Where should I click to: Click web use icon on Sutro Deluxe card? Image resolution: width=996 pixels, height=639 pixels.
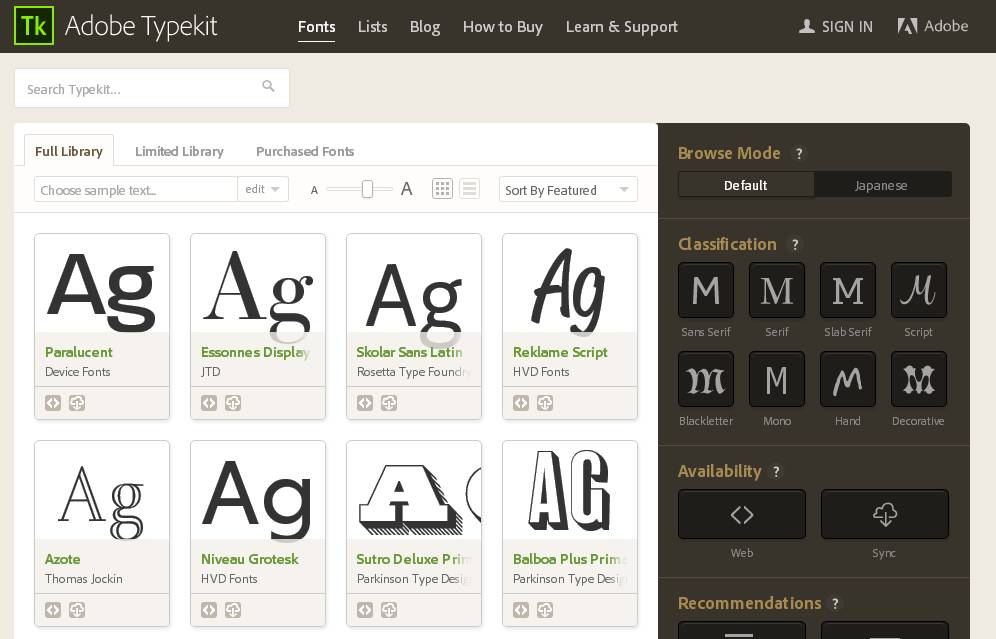[365, 610]
